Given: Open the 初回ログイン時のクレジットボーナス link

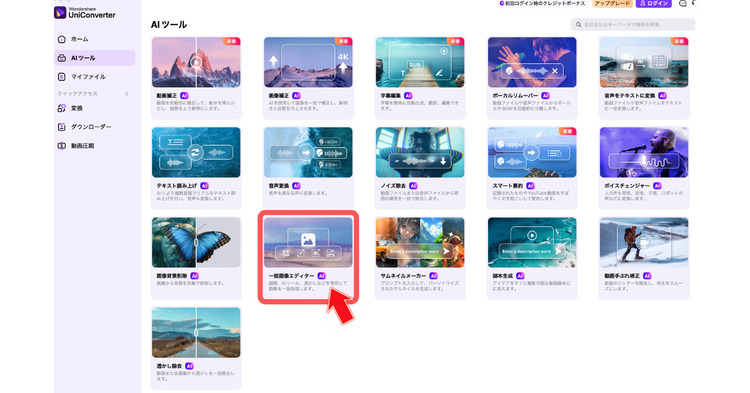Looking at the screenshot, I should pyautogui.click(x=542, y=3).
